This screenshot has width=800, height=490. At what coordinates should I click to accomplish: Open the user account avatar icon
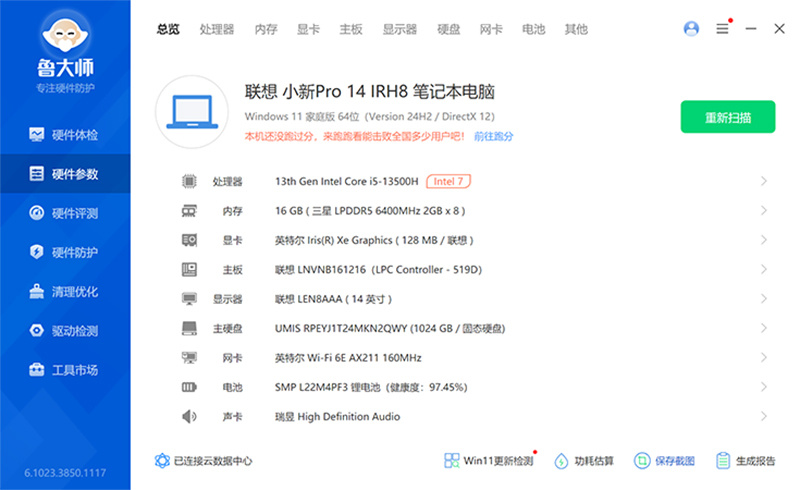[x=691, y=29]
